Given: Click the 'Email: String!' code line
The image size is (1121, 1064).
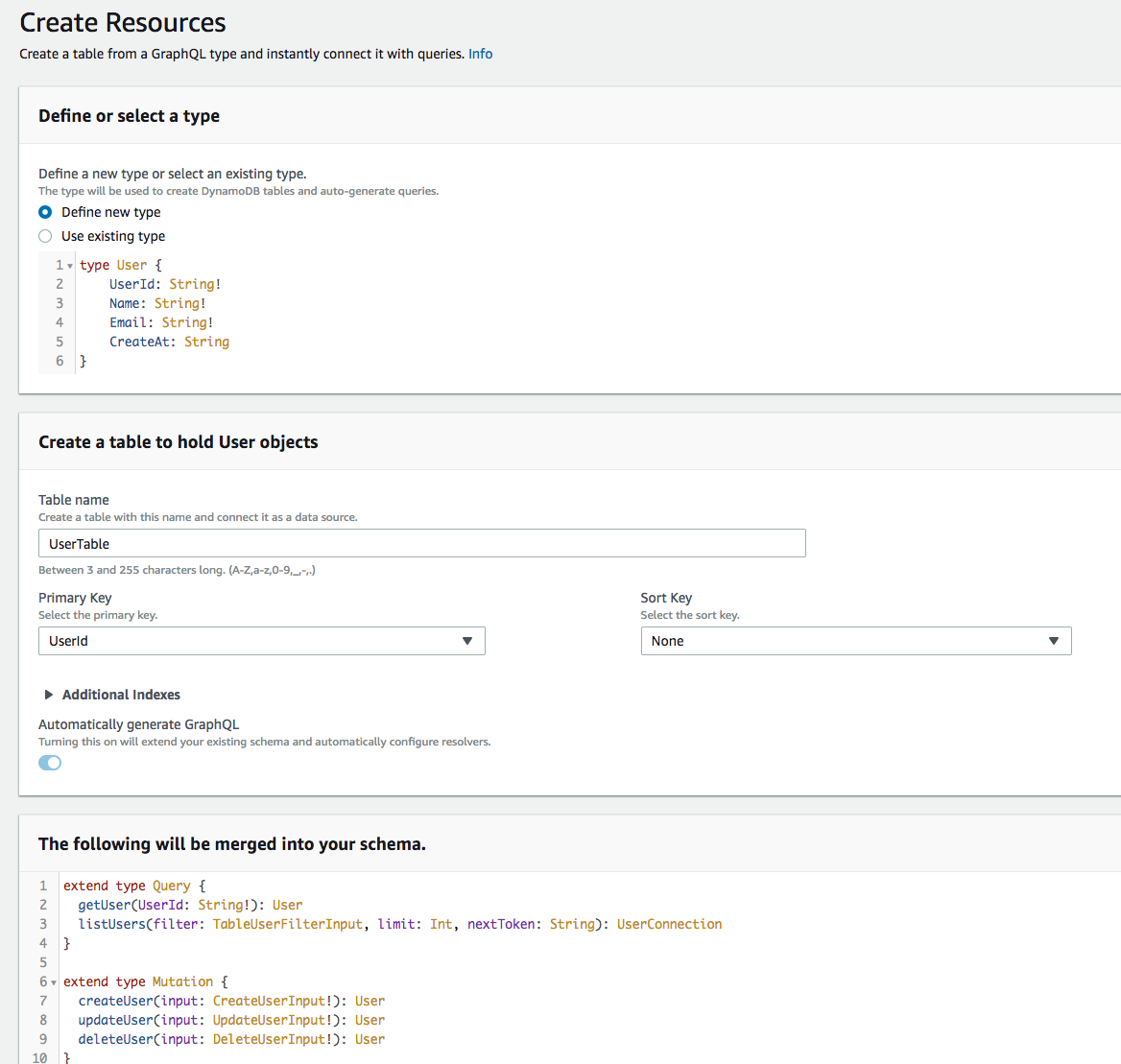Looking at the screenshot, I should 161,323.
